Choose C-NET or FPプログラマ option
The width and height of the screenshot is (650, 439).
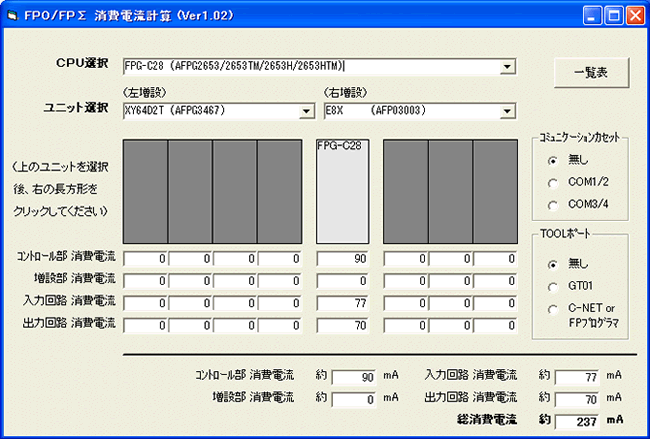coord(552,308)
